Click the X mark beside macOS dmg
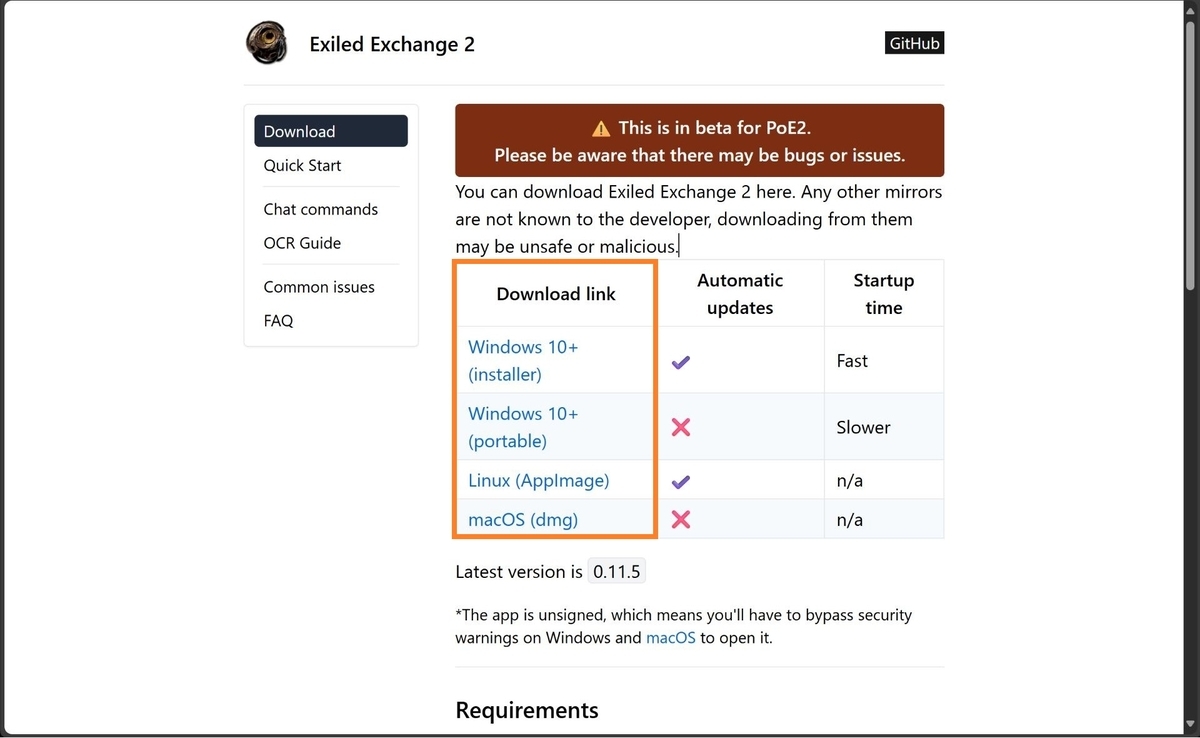This screenshot has width=1200, height=738. click(681, 519)
